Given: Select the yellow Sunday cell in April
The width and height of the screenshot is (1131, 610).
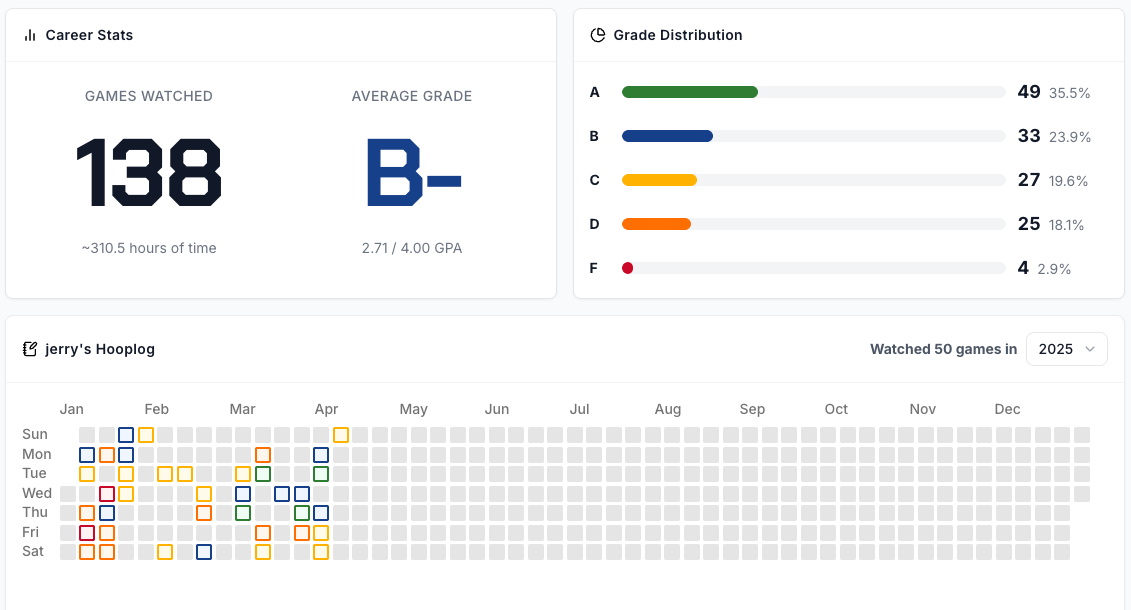Looking at the screenshot, I should 341,435.
